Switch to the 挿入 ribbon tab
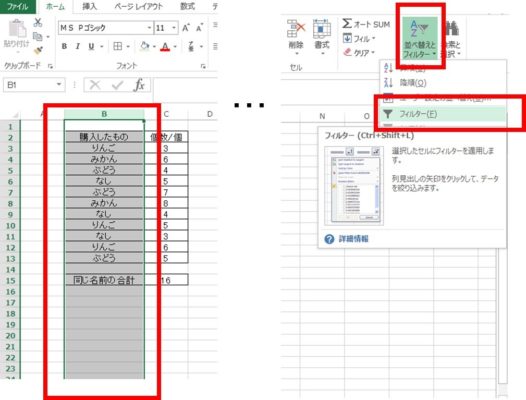Viewport: 526px width, 400px height. coord(90,6)
